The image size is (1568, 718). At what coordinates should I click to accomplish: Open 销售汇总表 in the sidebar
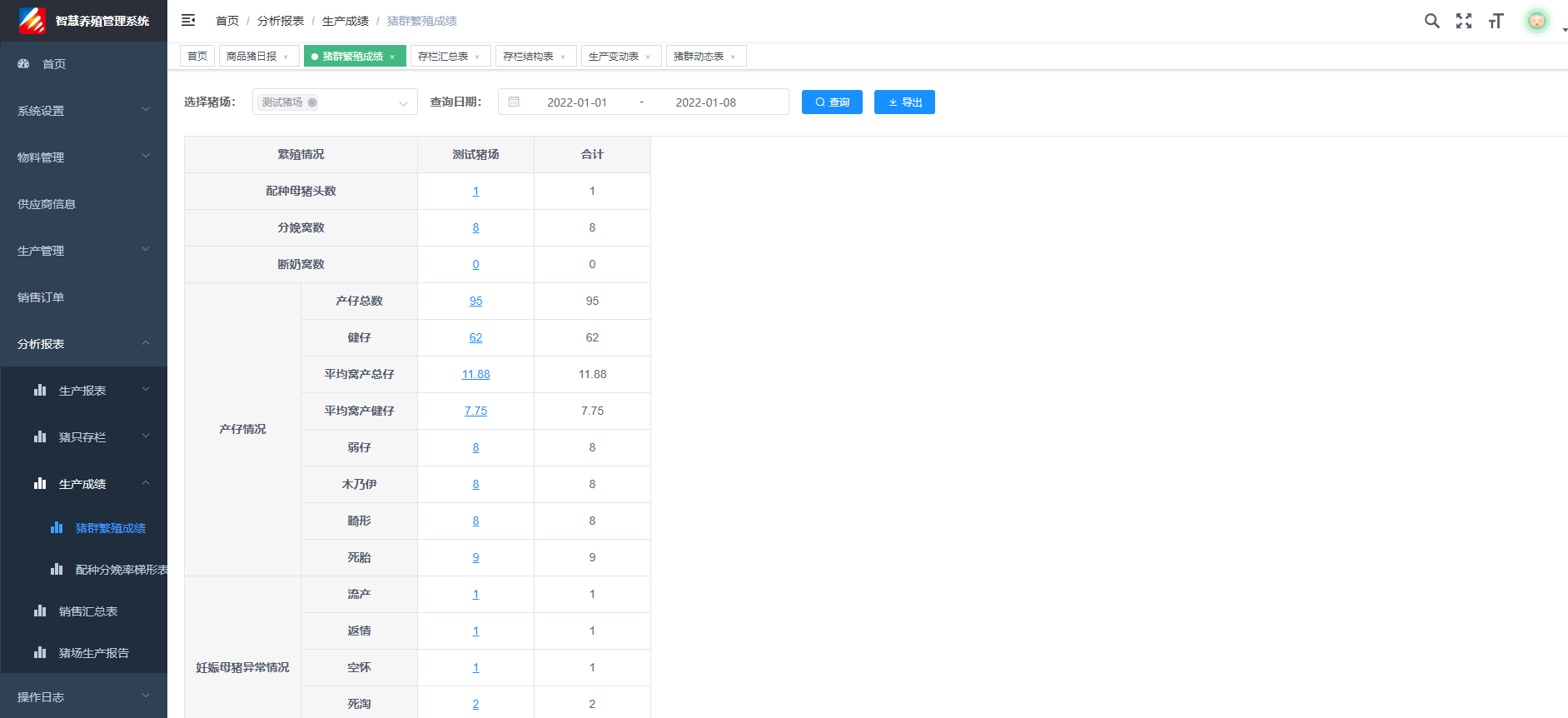(83, 611)
